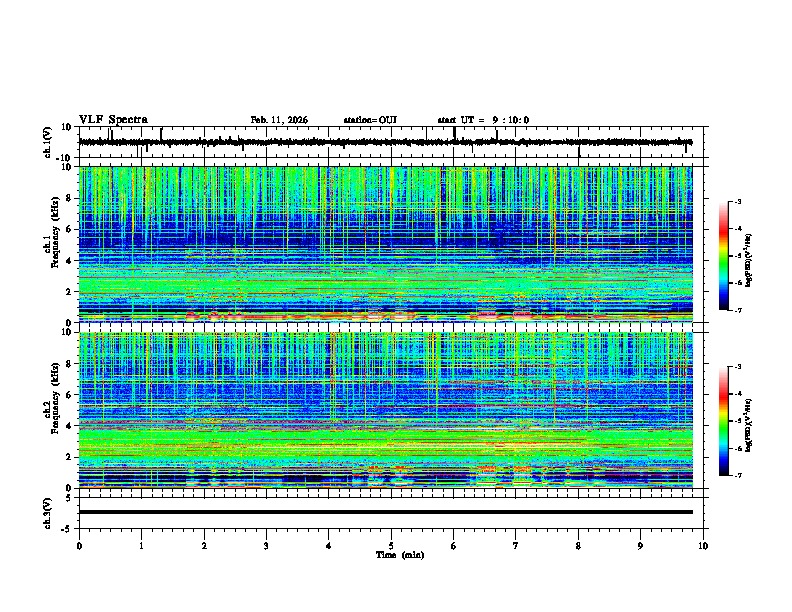
Task: Click the "5" tick on the time axis
Action: (391, 546)
